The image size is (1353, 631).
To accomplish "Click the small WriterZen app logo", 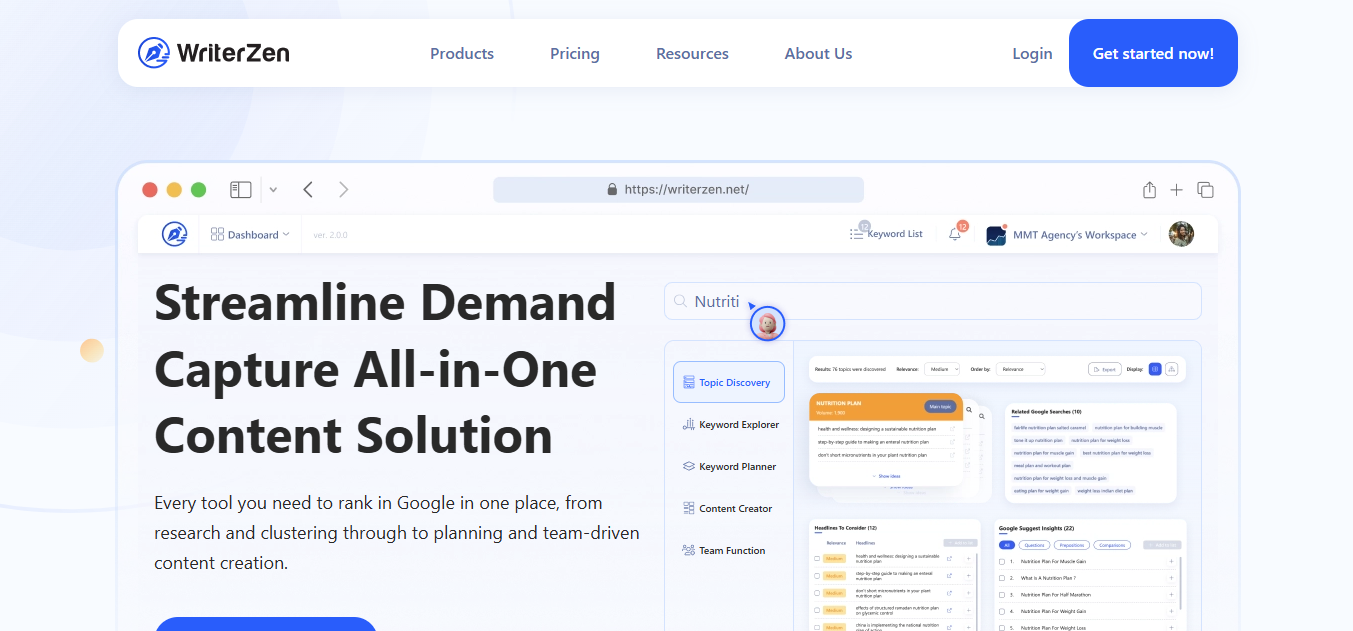I will (175, 234).
